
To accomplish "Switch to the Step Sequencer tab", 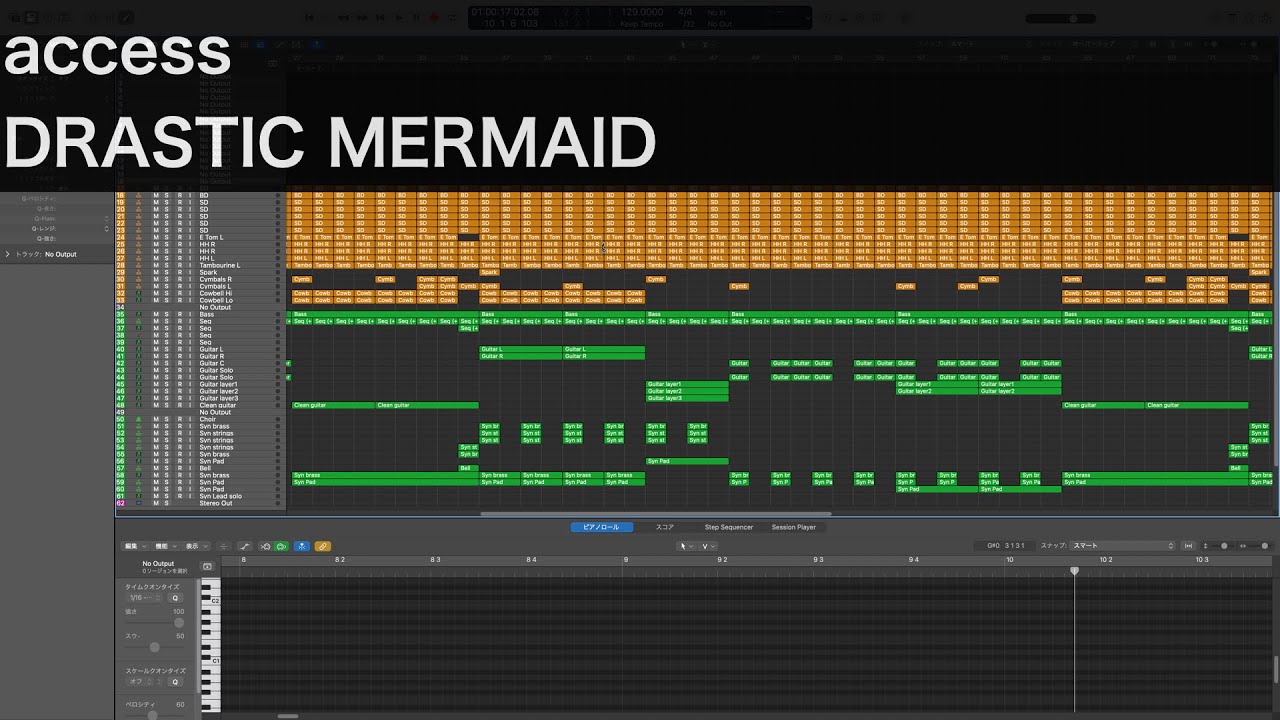I will [729, 527].
